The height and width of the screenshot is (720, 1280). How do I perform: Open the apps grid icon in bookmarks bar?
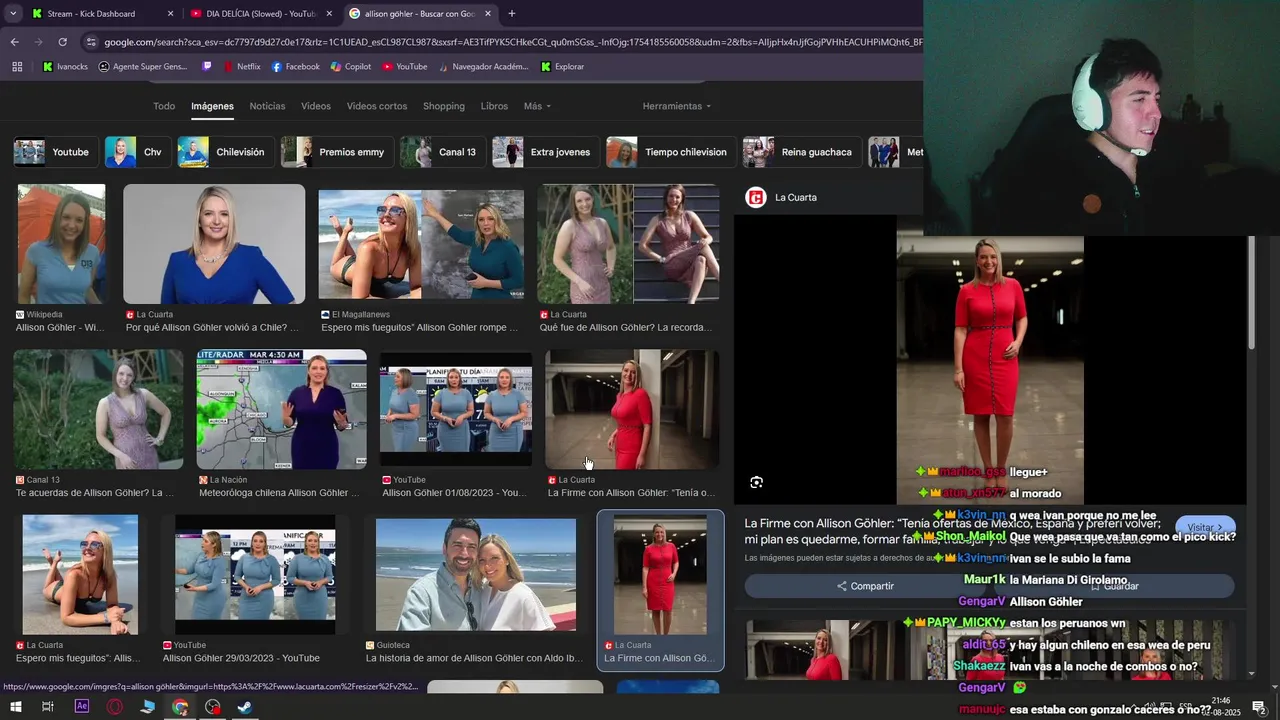point(17,67)
